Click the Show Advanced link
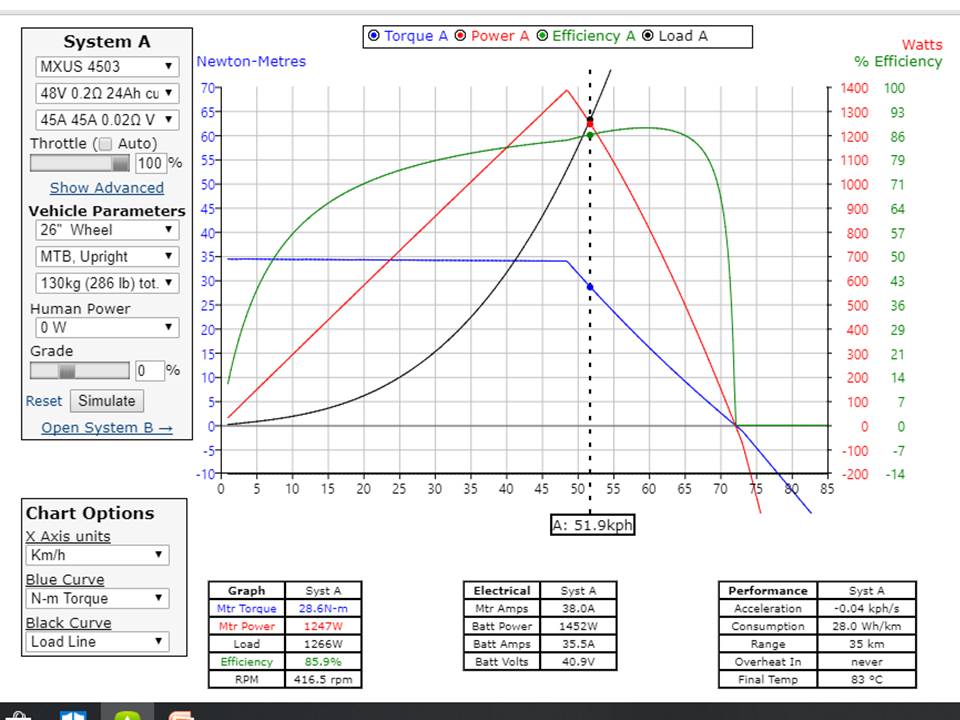This screenshot has width=960, height=720. tap(107, 187)
